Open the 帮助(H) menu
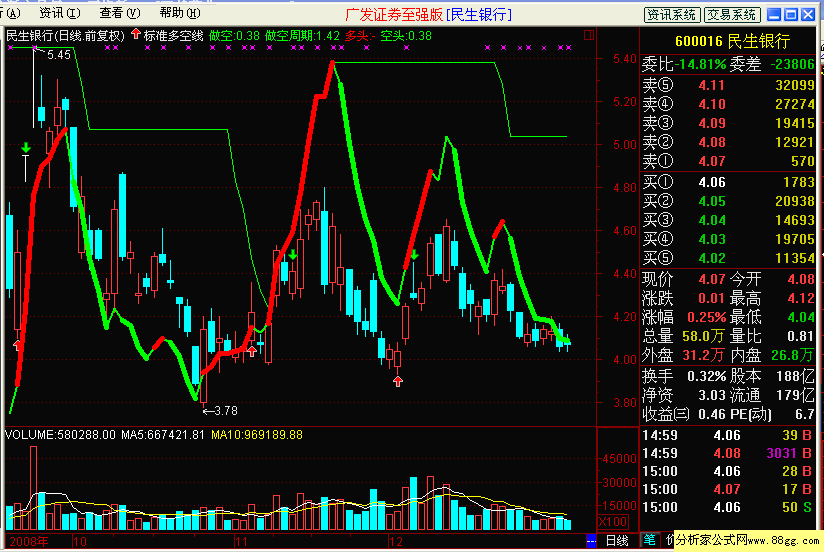Image resolution: width=824 pixels, height=552 pixels. pyautogui.click(x=180, y=13)
